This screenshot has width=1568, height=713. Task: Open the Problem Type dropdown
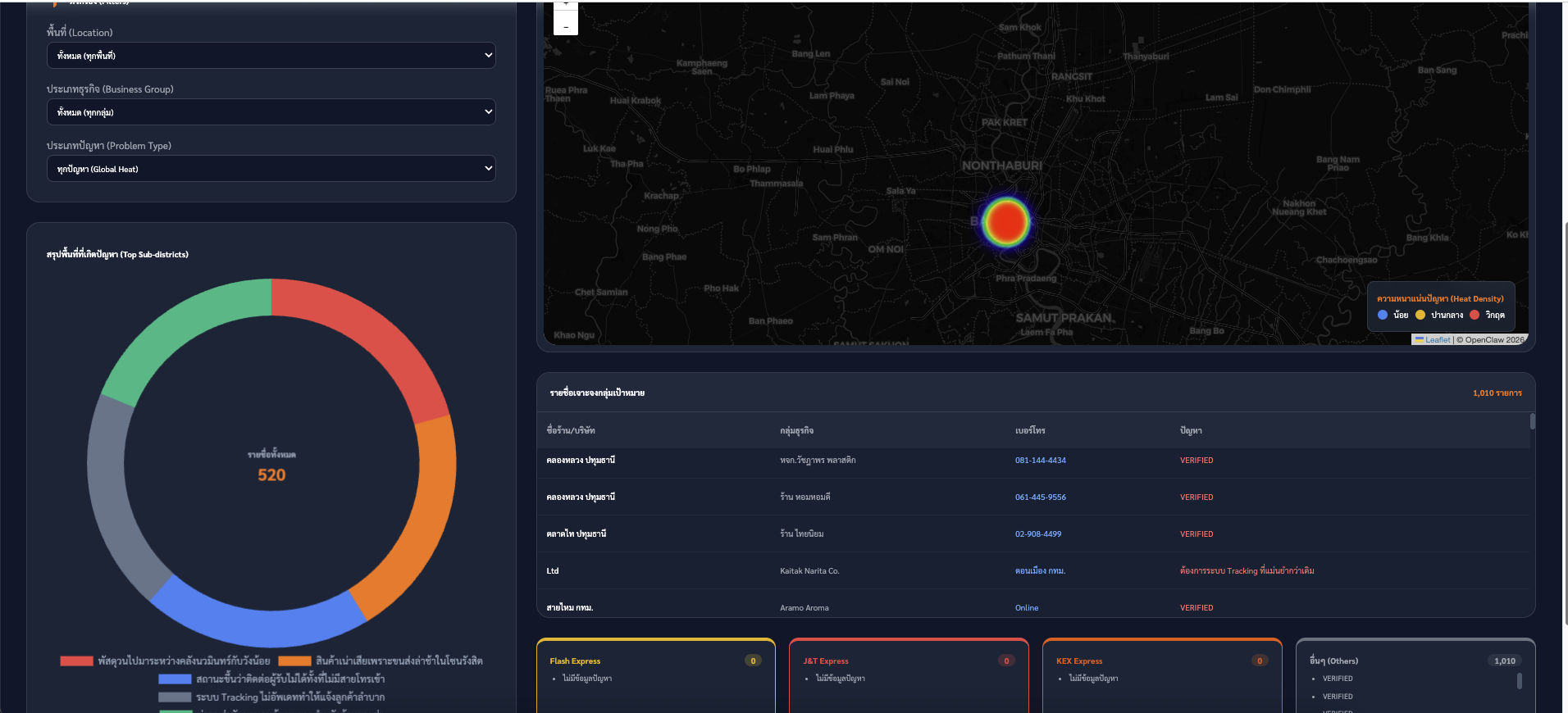pos(271,169)
